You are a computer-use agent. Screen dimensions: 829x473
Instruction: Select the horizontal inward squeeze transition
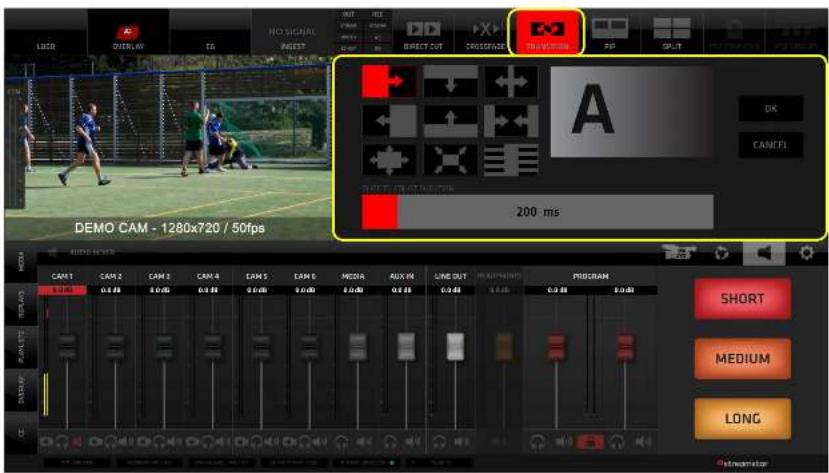pyautogui.click(x=511, y=121)
